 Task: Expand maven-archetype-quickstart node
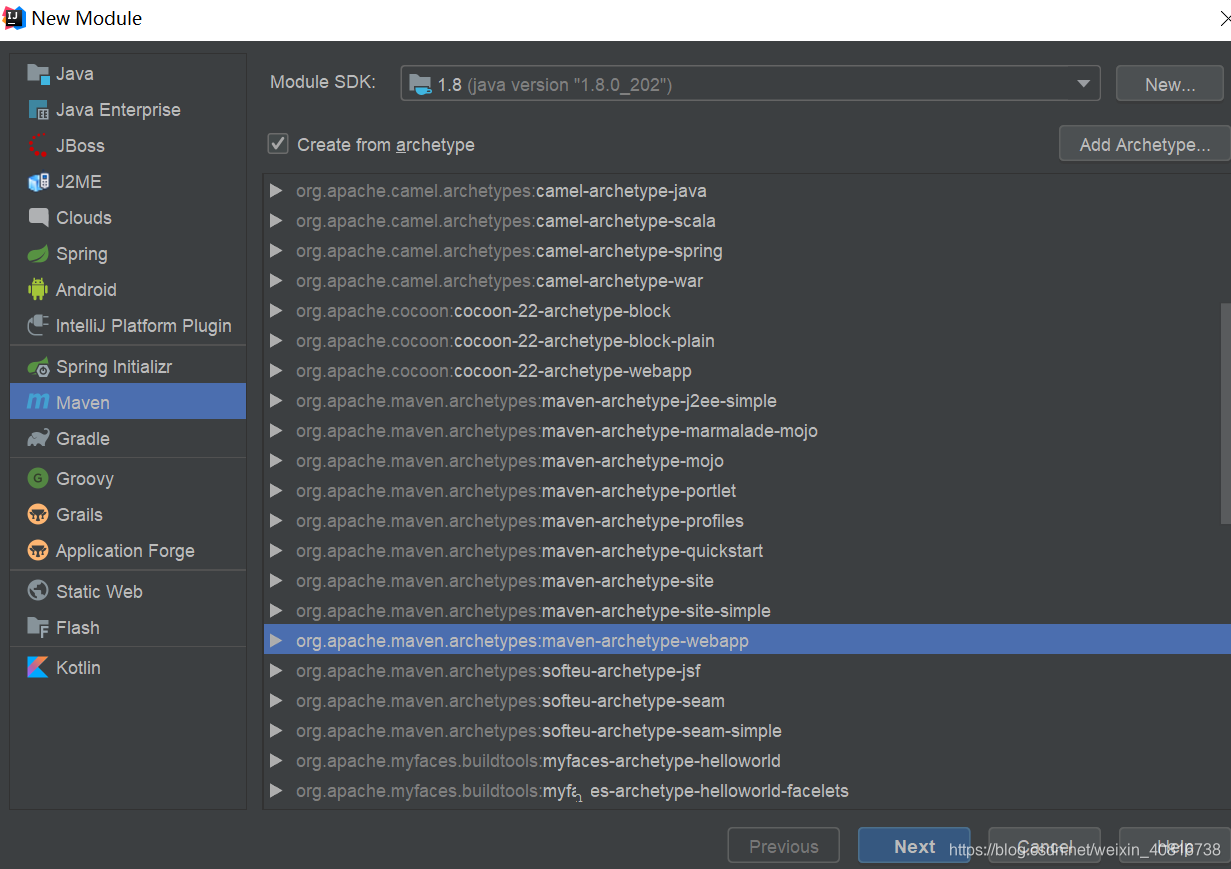tap(276, 551)
